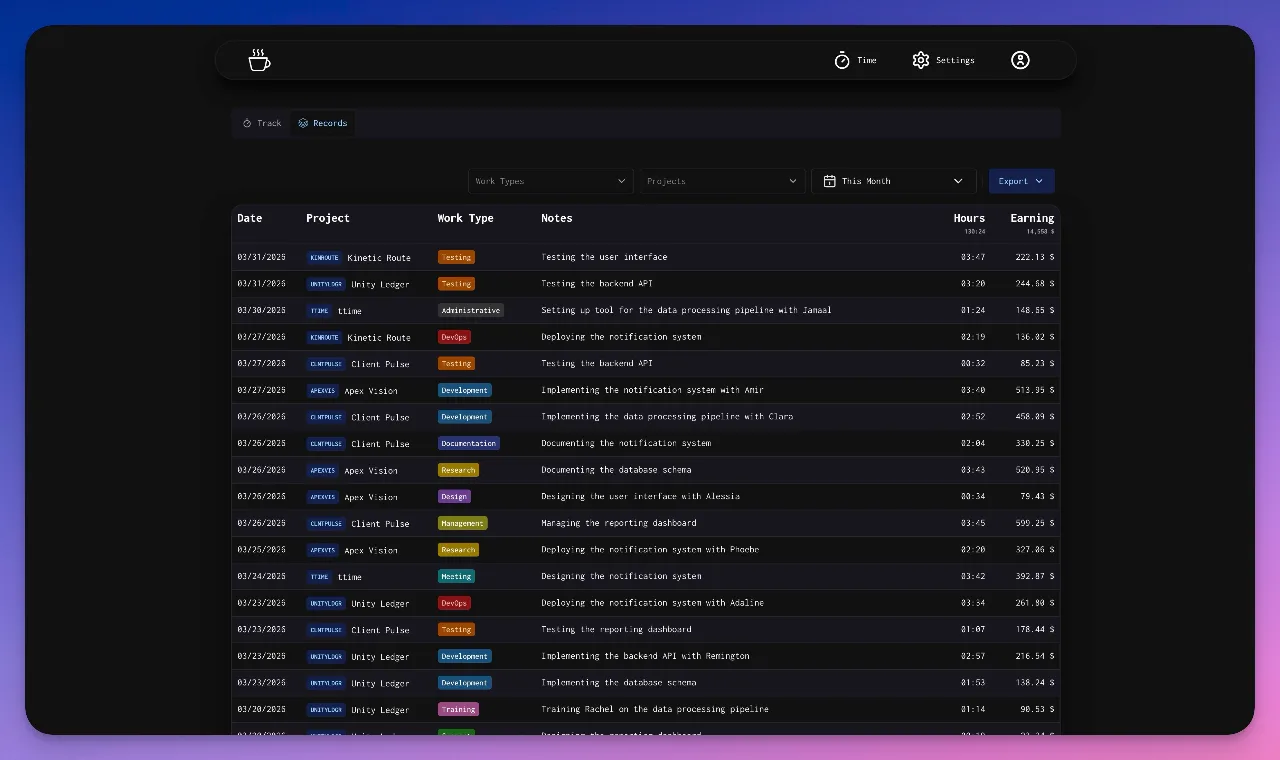Image resolution: width=1280 pixels, height=760 pixels.
Task: Open the Work Types filter dropdown
Action: (550, 181)
